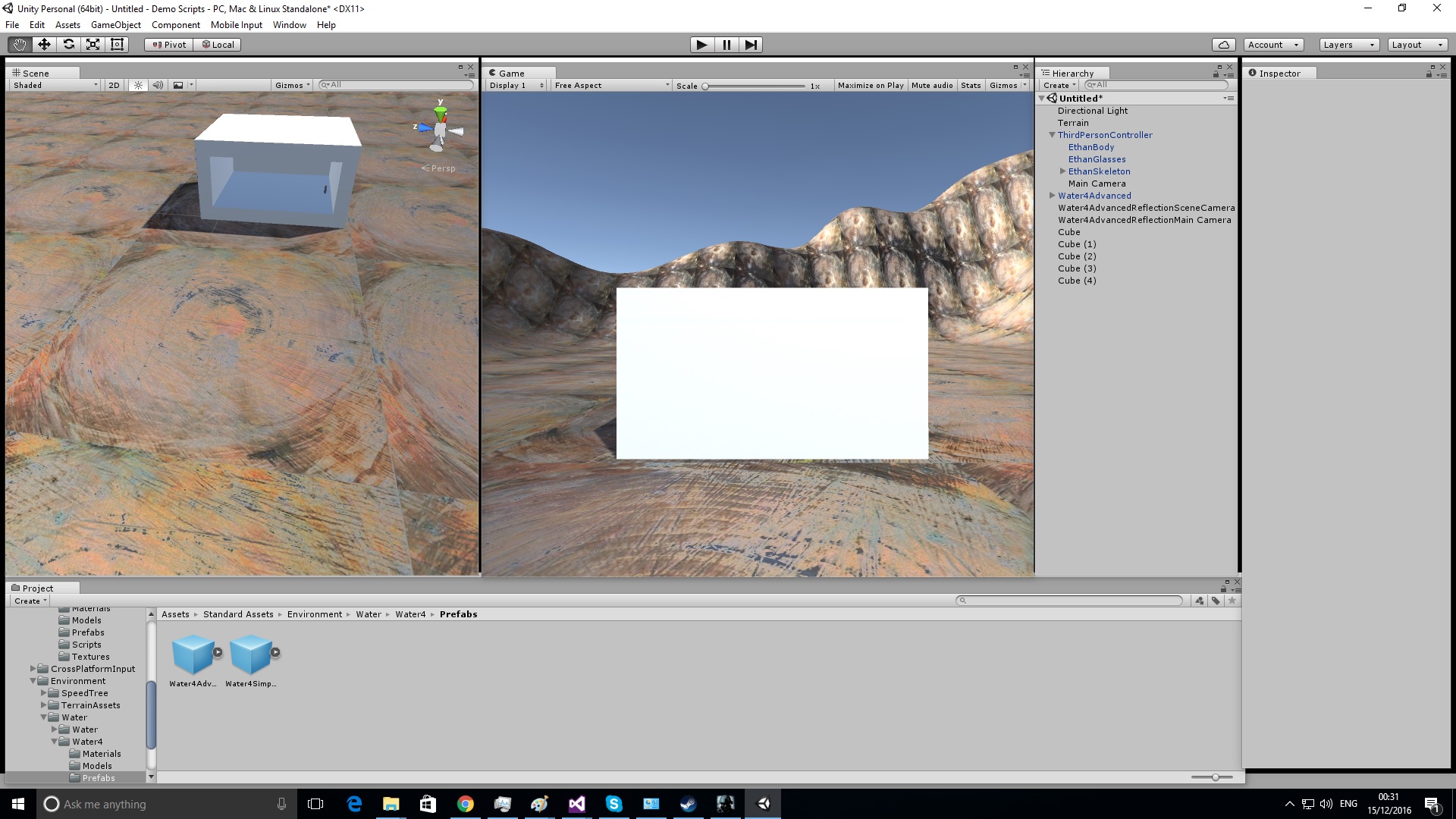Select the Rect Transform tool

[117, 45]
